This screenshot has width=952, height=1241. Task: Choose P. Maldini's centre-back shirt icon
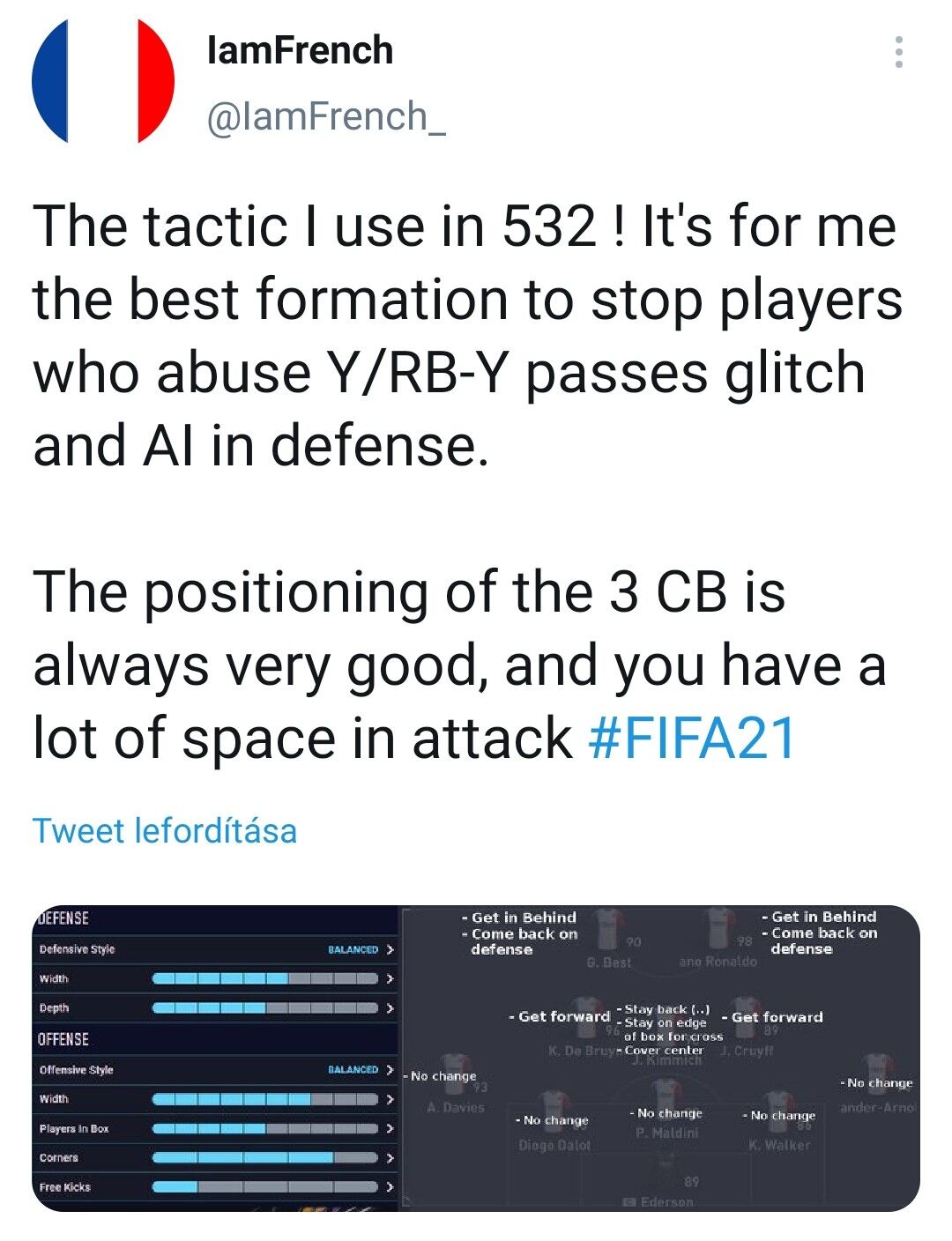666,1099
